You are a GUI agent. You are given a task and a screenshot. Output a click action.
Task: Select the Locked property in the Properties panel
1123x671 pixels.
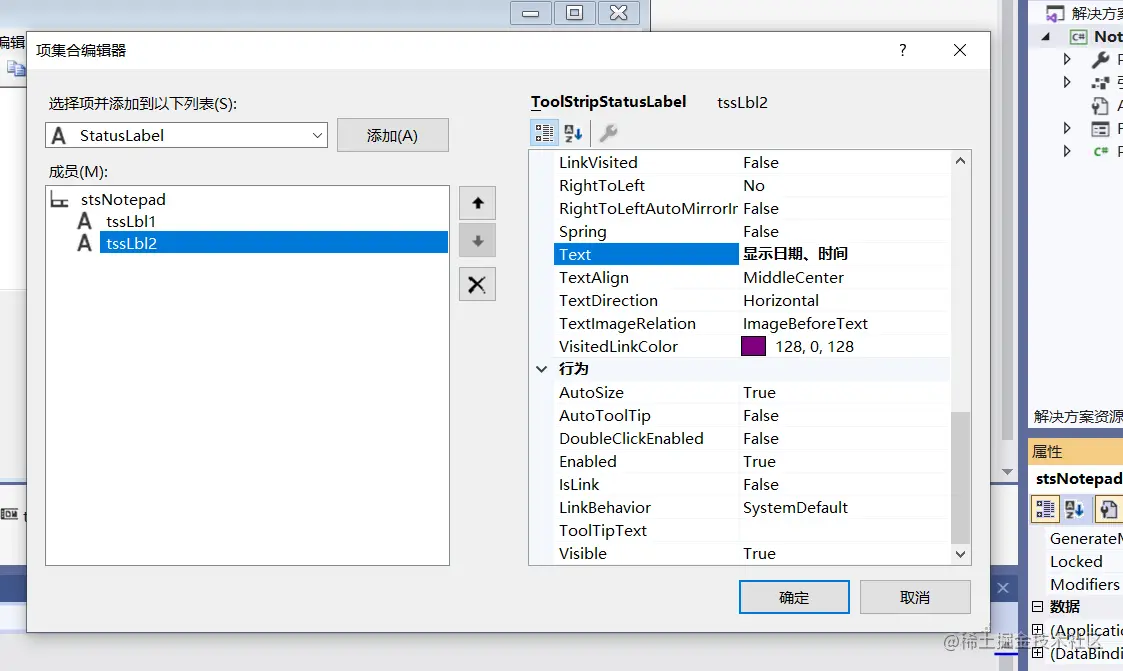pyautogui.click(x=1076, y=561)
